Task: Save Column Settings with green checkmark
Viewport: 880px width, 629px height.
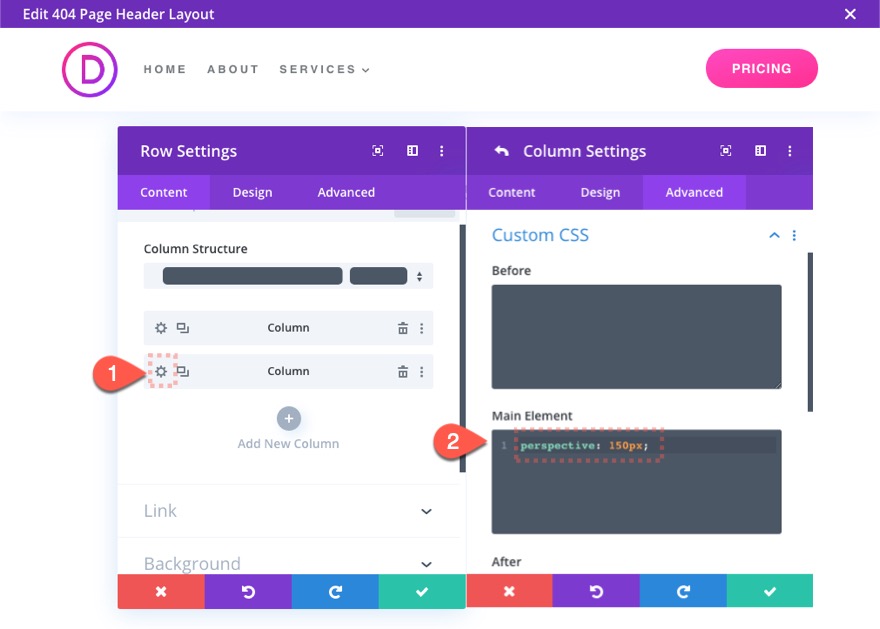Action: click(770, 591)
